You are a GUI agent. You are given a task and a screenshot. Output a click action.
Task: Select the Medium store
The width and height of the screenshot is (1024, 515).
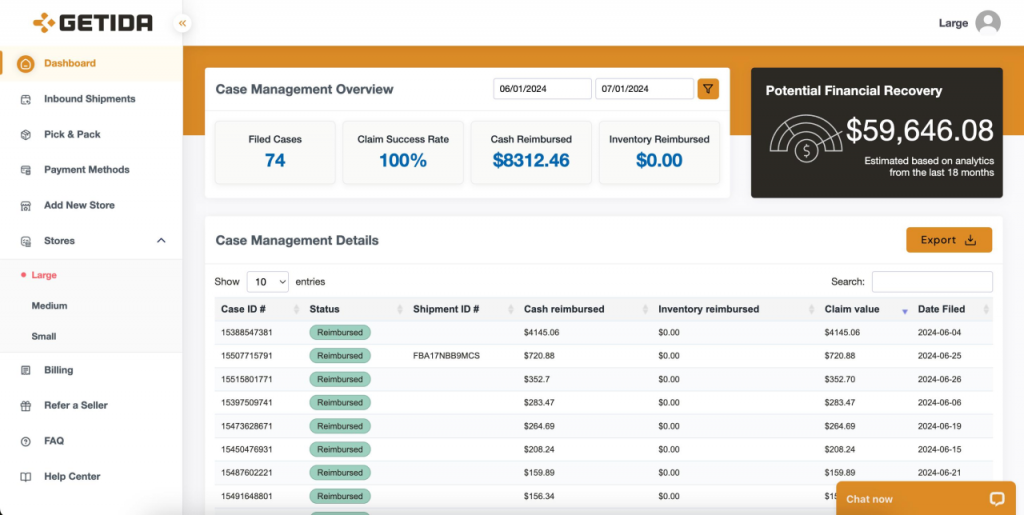click(x=50, y=305)
